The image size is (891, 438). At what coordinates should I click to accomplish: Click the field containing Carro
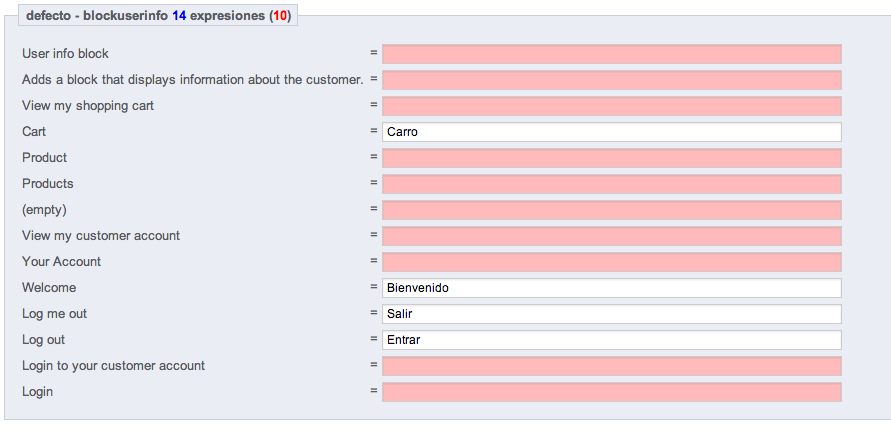(611, 132)
